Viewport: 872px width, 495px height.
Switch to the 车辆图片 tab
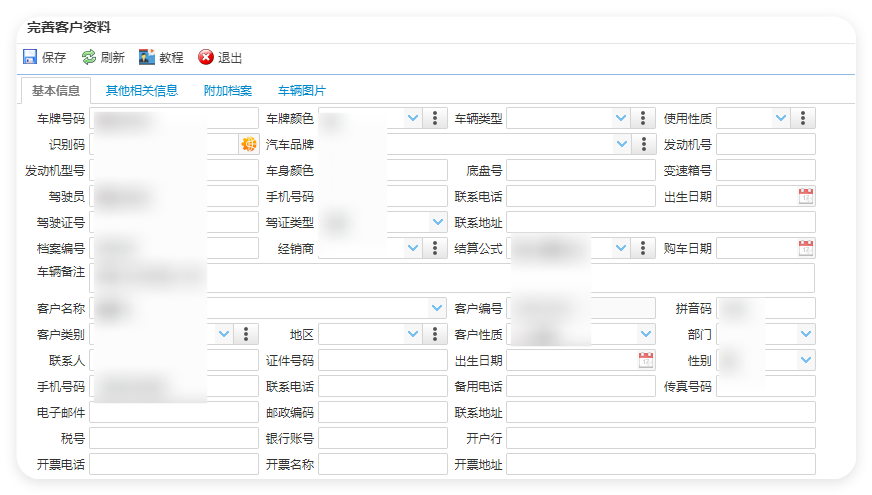tap(302, 91)
